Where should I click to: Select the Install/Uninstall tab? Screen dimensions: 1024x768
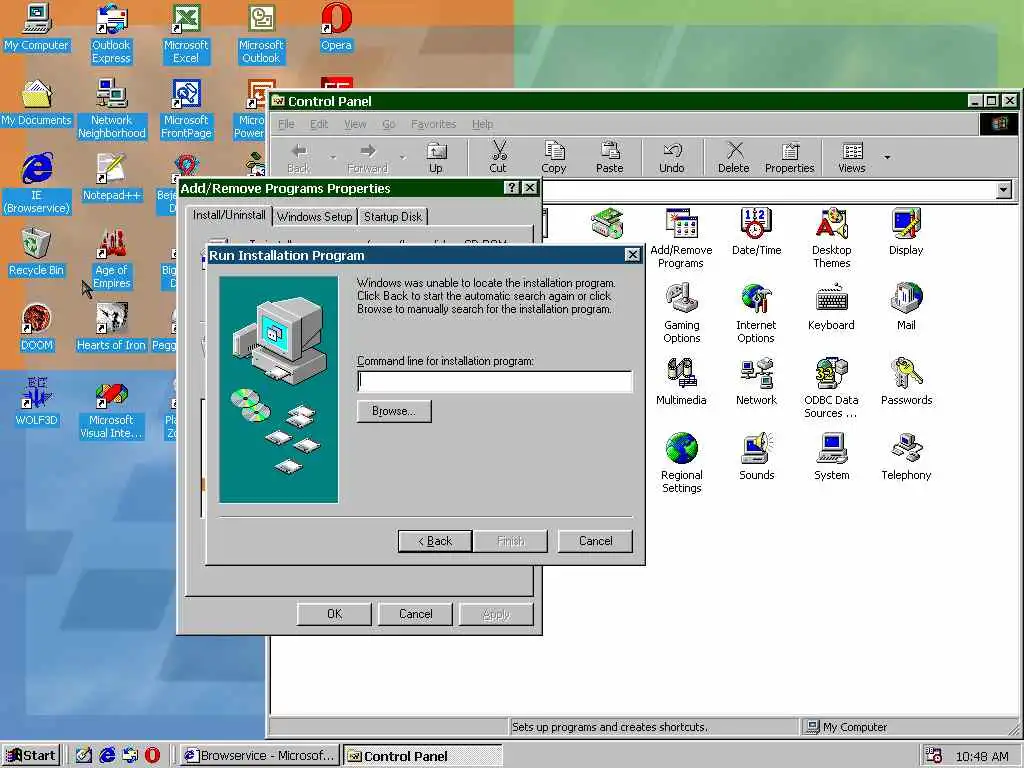coord(229,215)
